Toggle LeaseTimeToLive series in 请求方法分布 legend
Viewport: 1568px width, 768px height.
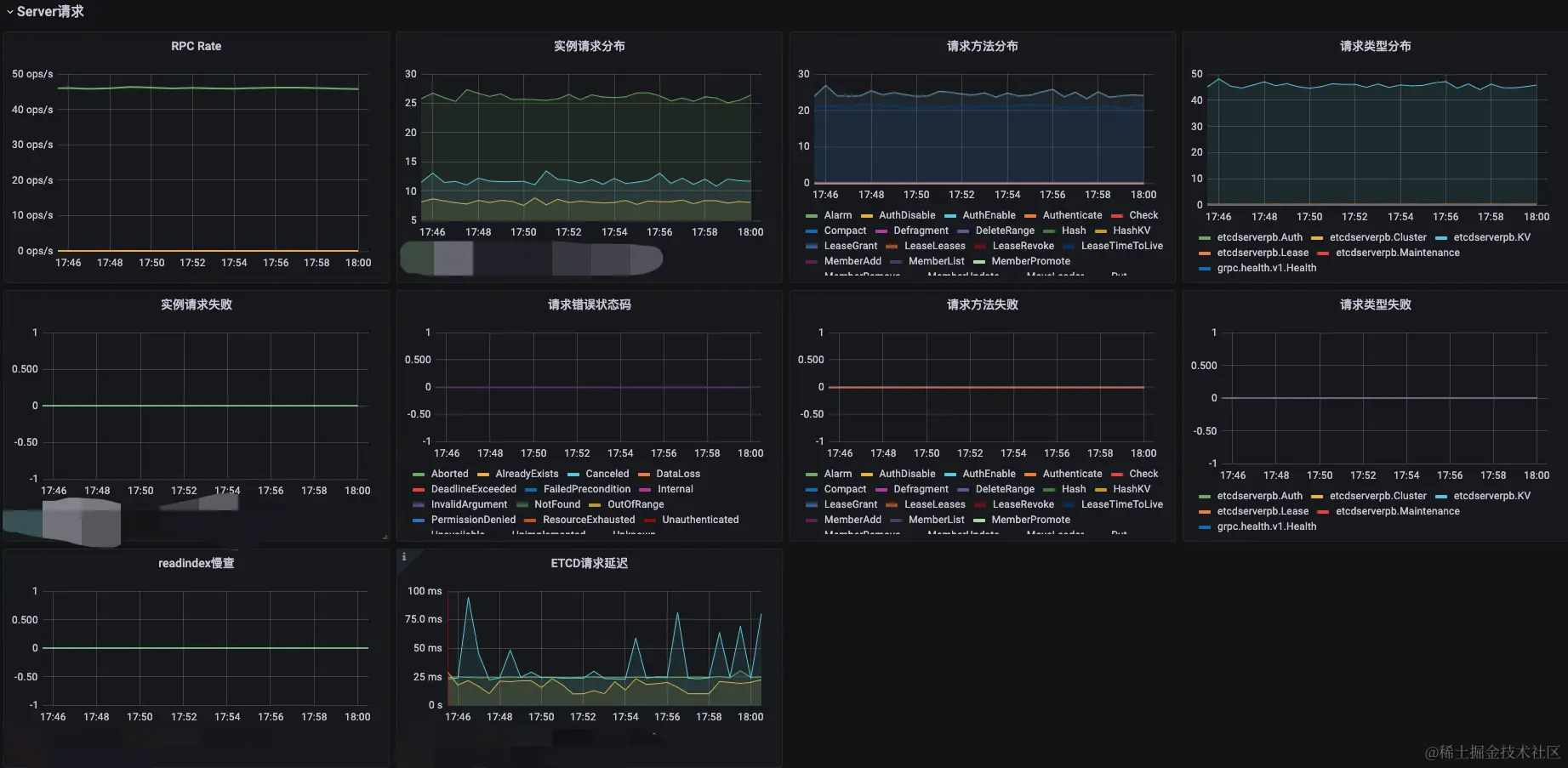[x=1121, y=246]
